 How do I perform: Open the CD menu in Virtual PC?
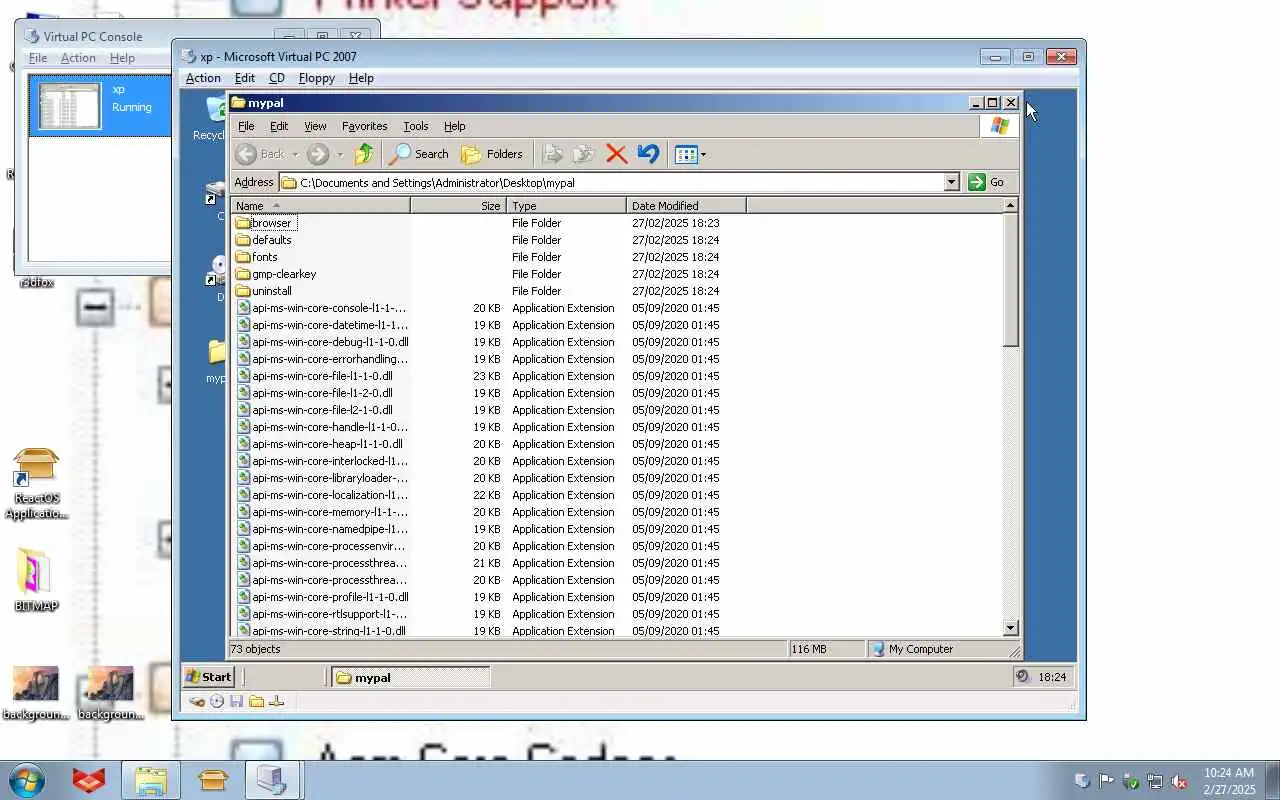pos(277,78)
